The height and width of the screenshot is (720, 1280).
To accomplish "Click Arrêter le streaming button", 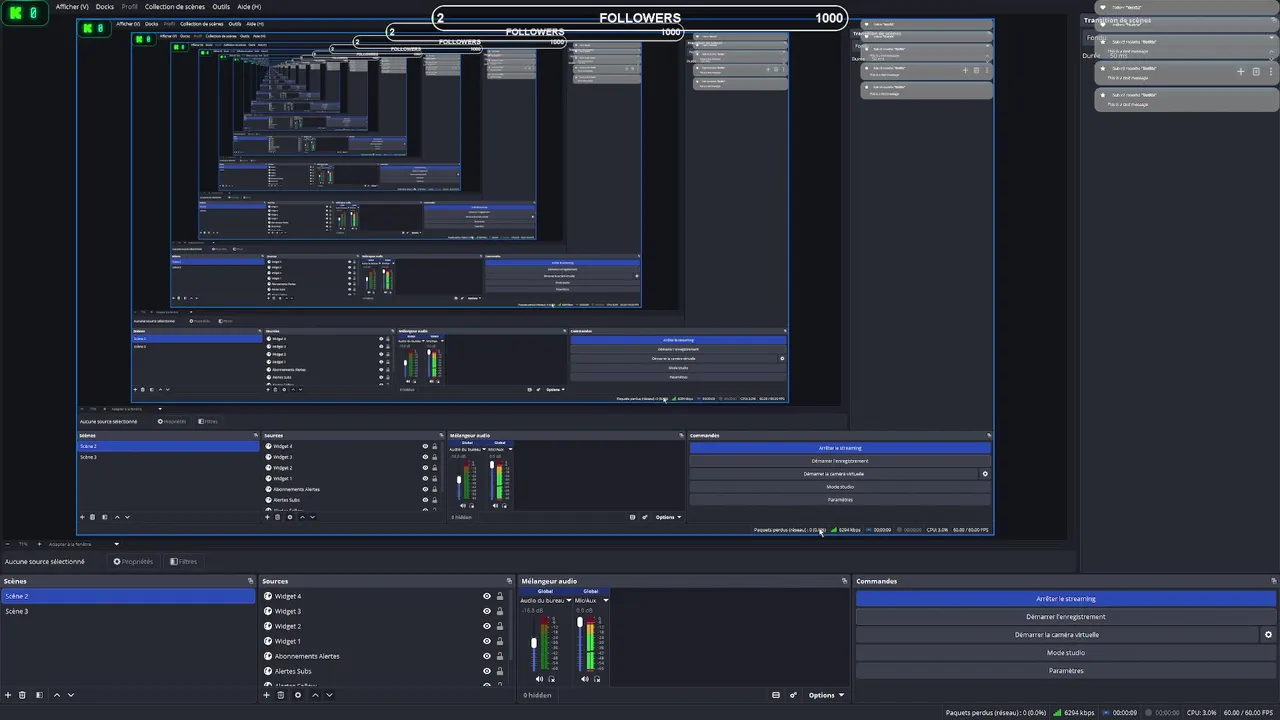I will (1066, 599).
